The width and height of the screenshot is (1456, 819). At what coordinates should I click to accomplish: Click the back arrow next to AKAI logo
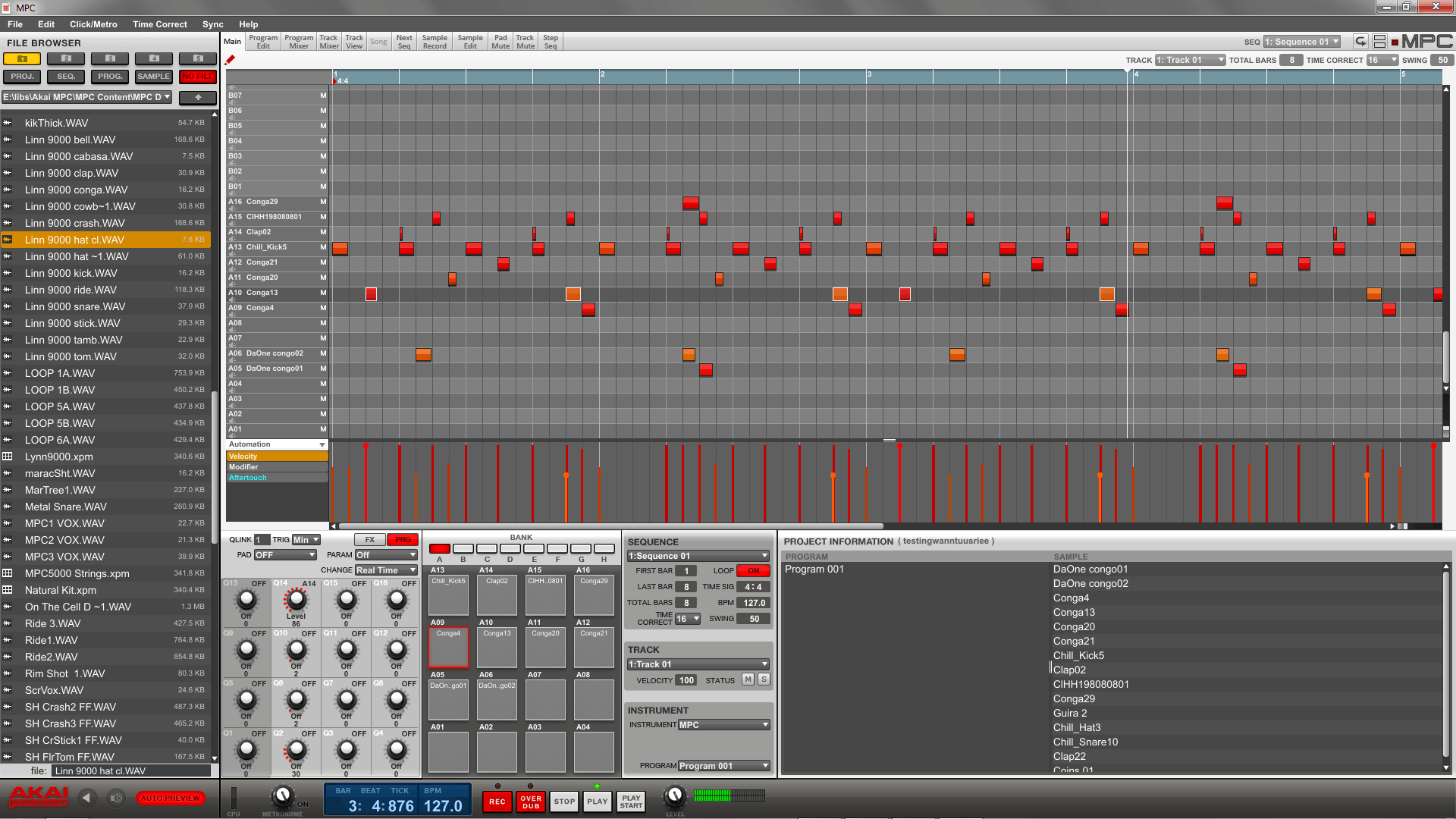(86, 798)
